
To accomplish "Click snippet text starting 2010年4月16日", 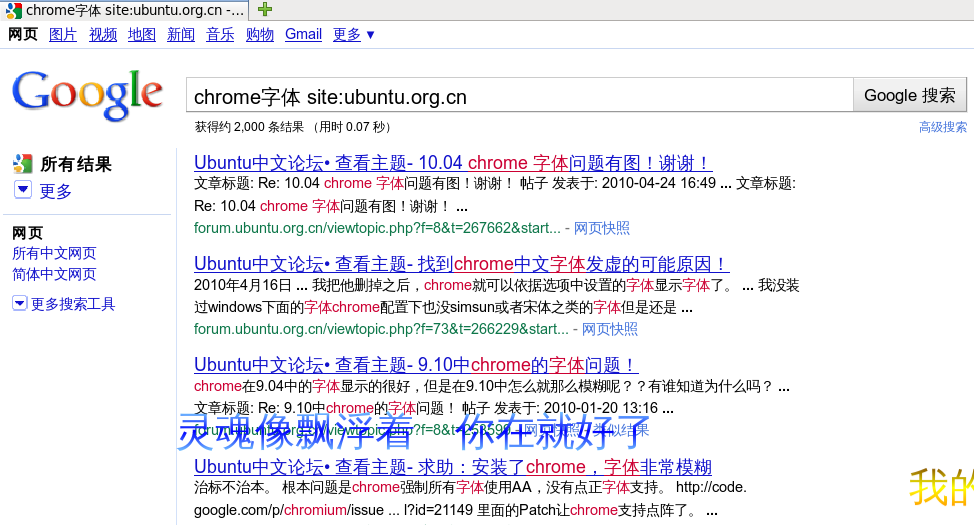I will (x=496, y=286).
